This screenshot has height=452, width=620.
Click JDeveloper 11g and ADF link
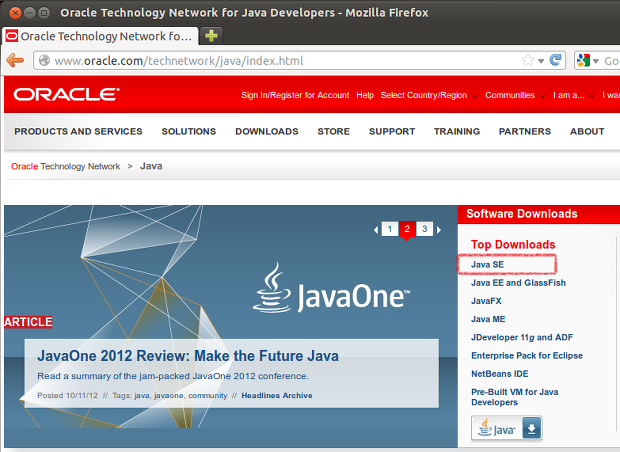coord(522,337)
